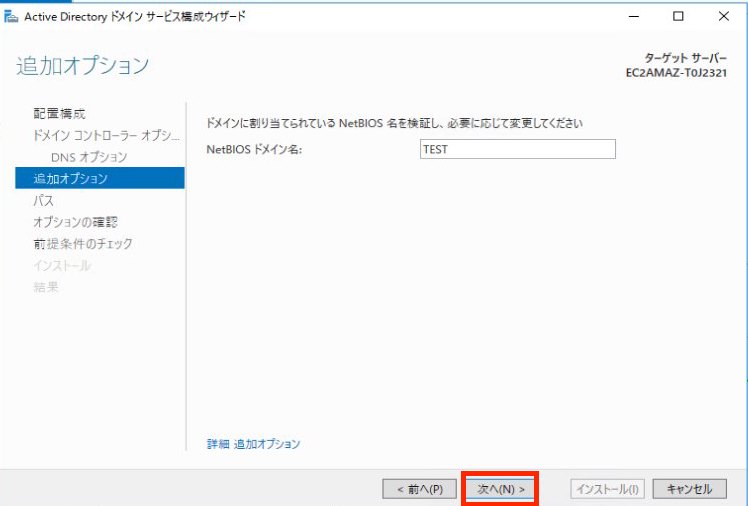748x506 pixels.
Task: Minimize the wizard window
Action: pos(634,16)
